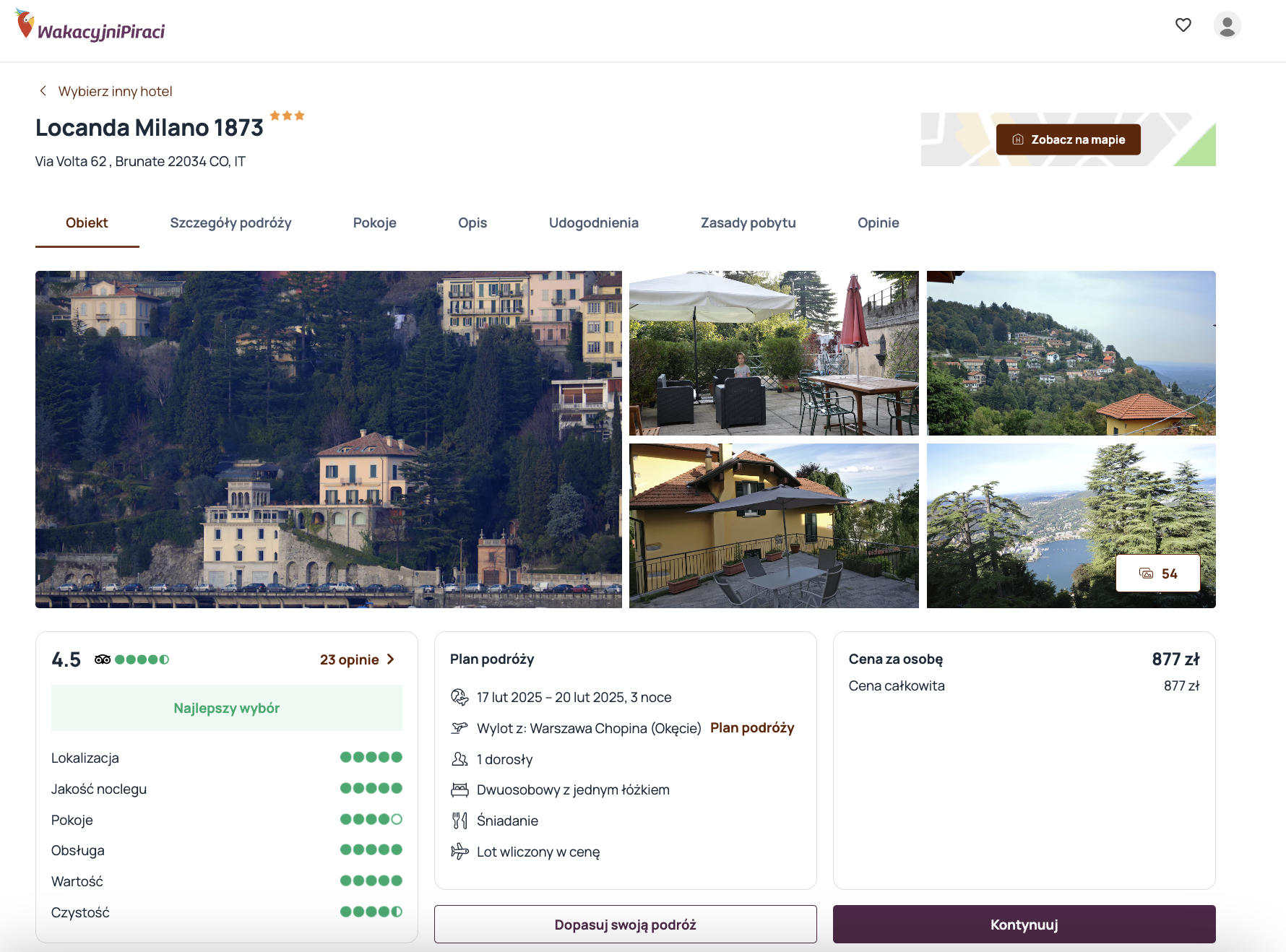Click Wybierz inny hotel link
This screenshot has width=1286, height=952.
click(x=116, y=92)
